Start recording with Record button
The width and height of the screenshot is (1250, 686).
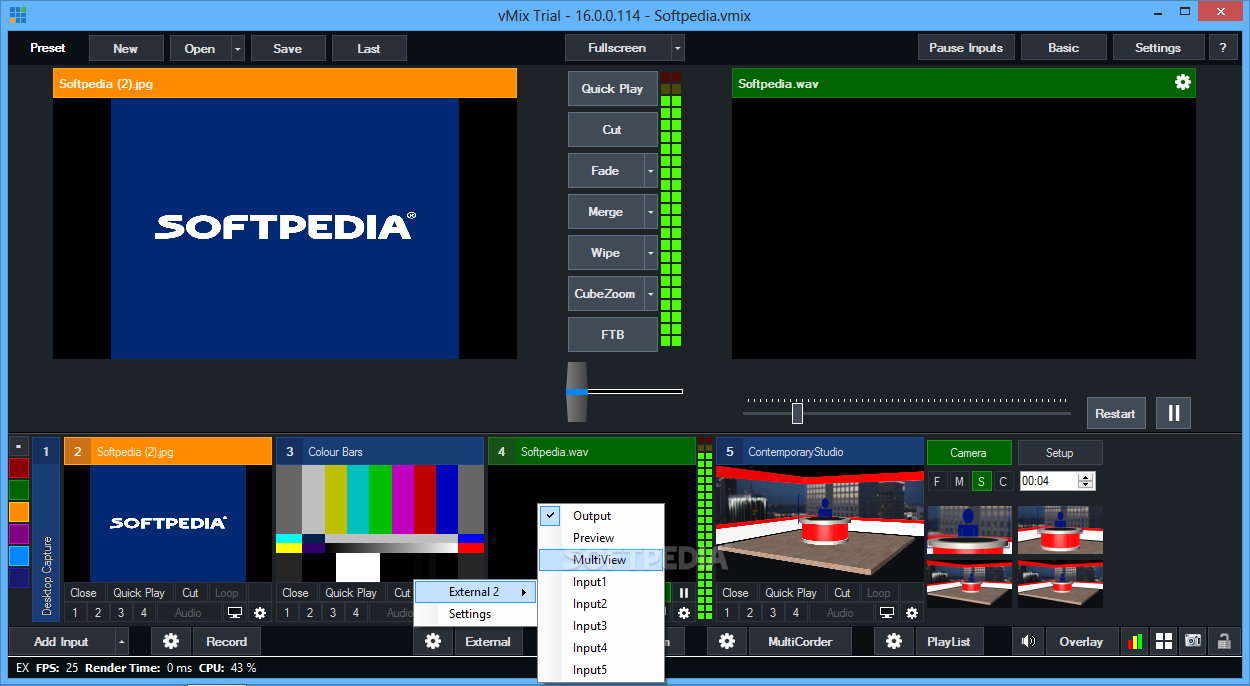click(227, 642)
